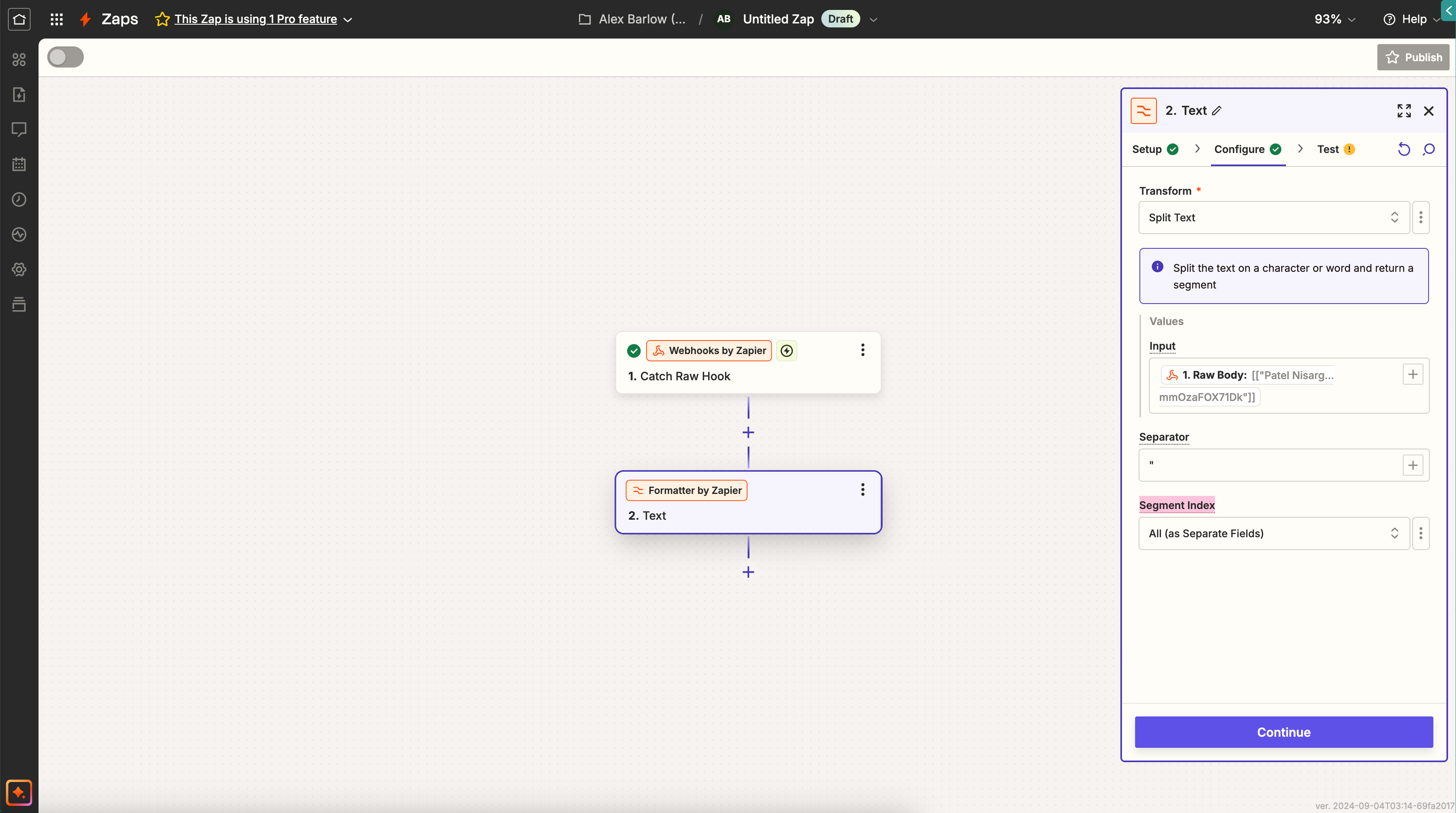
Task: Launch the AI copilot sparkle icon
Action: click(x=19, y=793)
